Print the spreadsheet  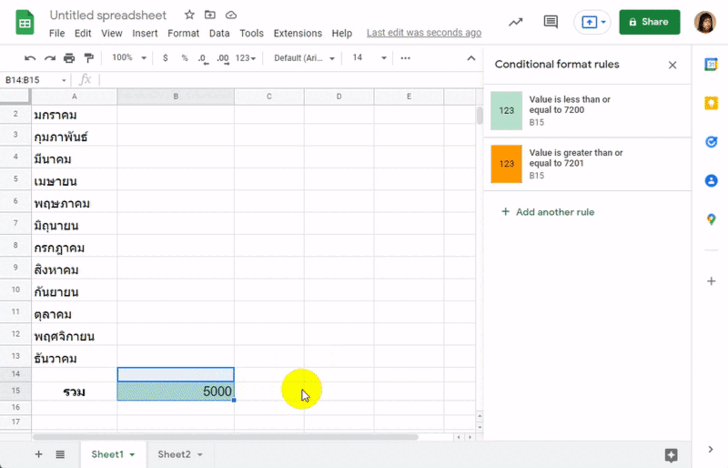(x=69, y=58)
